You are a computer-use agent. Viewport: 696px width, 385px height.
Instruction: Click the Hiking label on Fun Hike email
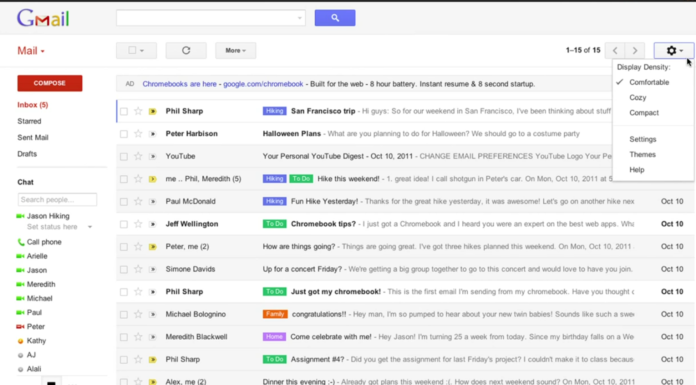pos(274,202)
